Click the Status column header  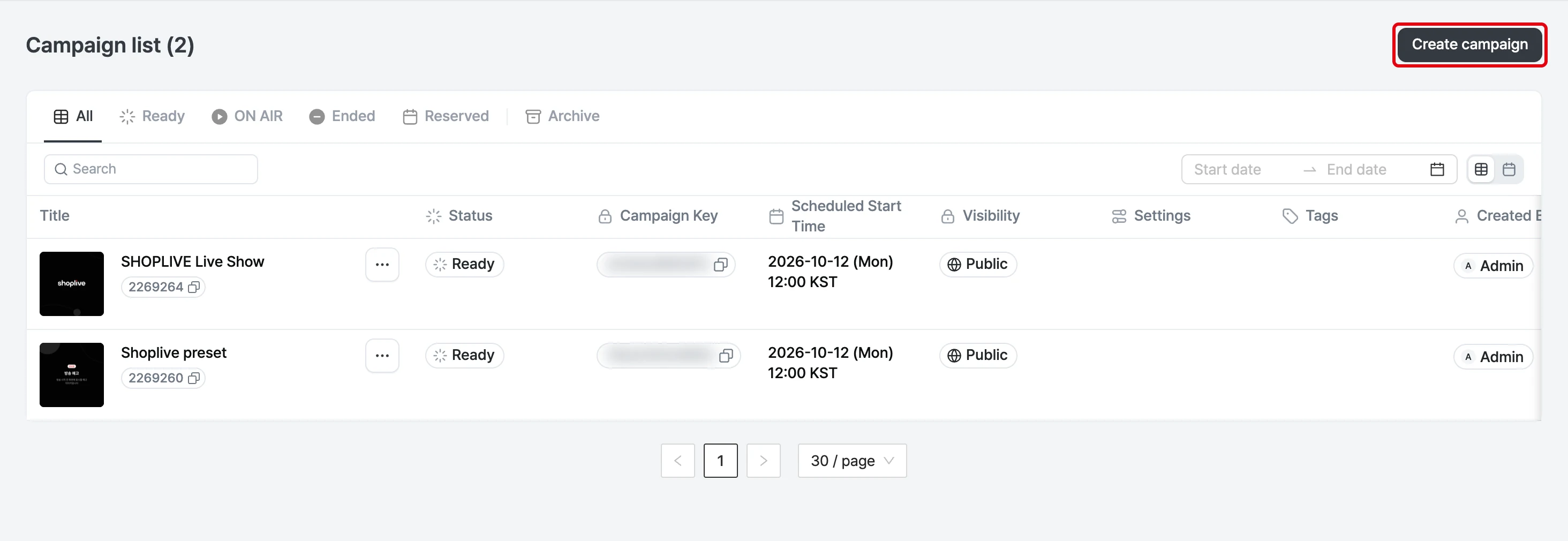[459, 216]
